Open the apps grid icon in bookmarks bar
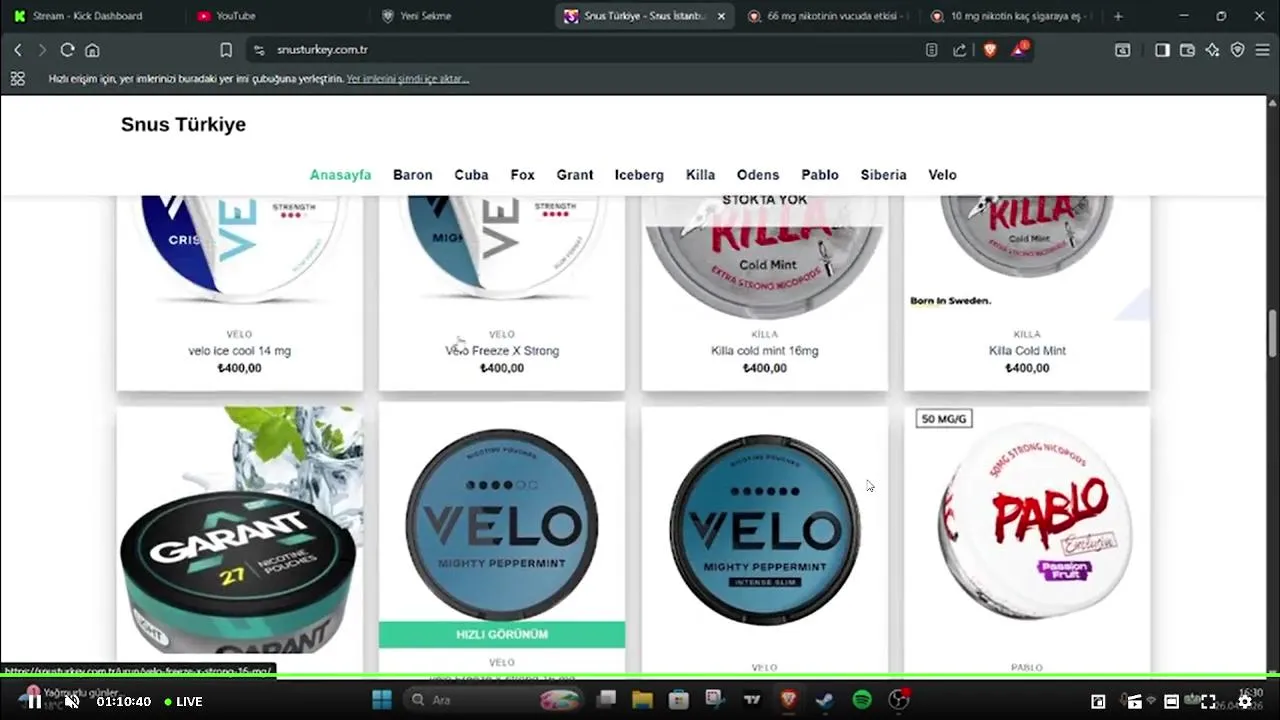This screenshot has width=1280, height=720. pos(17,78)
